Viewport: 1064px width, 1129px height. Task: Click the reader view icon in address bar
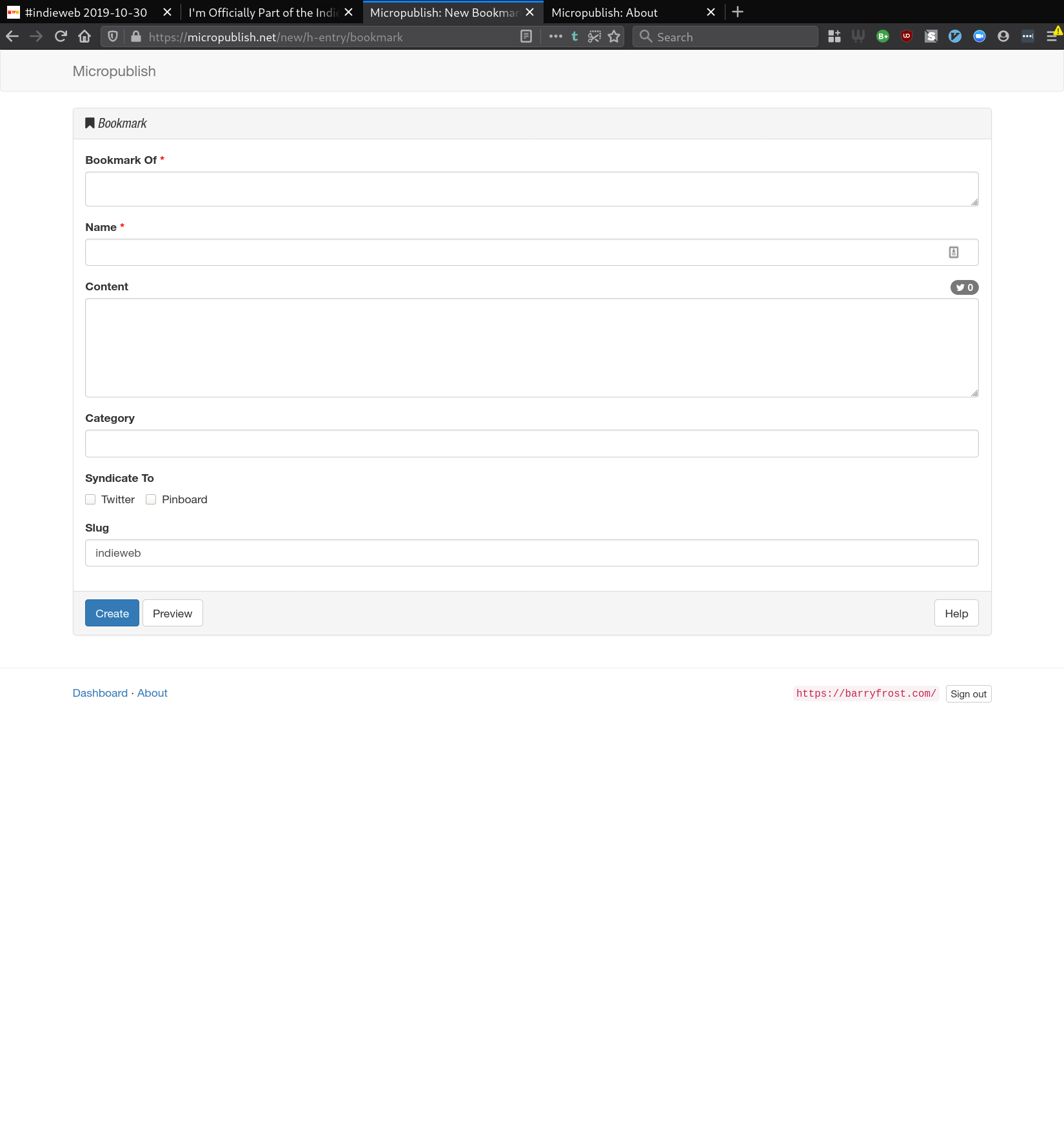tap(526, 37)
